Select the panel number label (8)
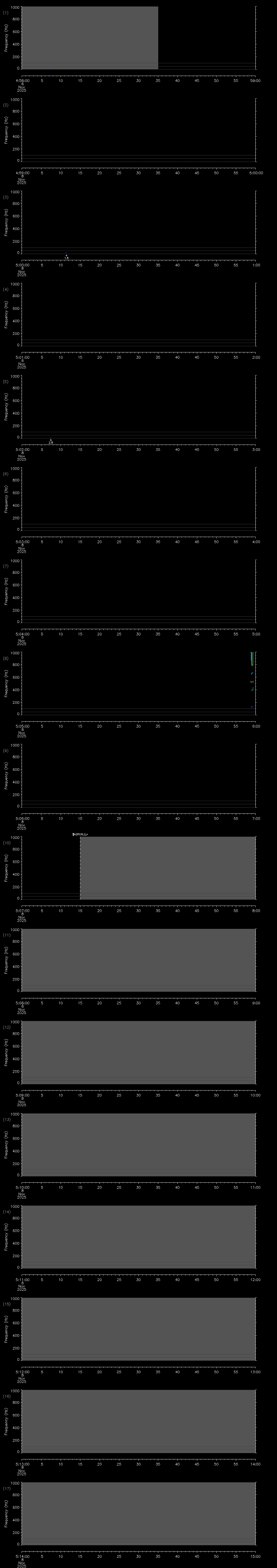 (6, 658)
